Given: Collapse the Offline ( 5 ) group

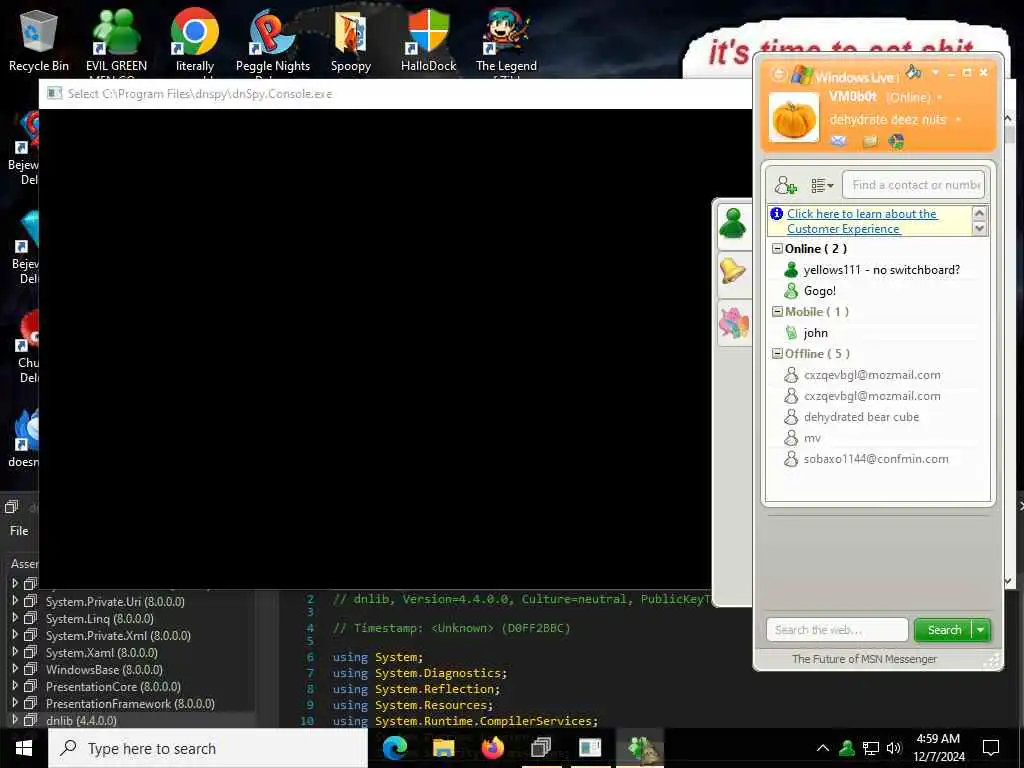Looking at the screenshot, I should (777, 354).
